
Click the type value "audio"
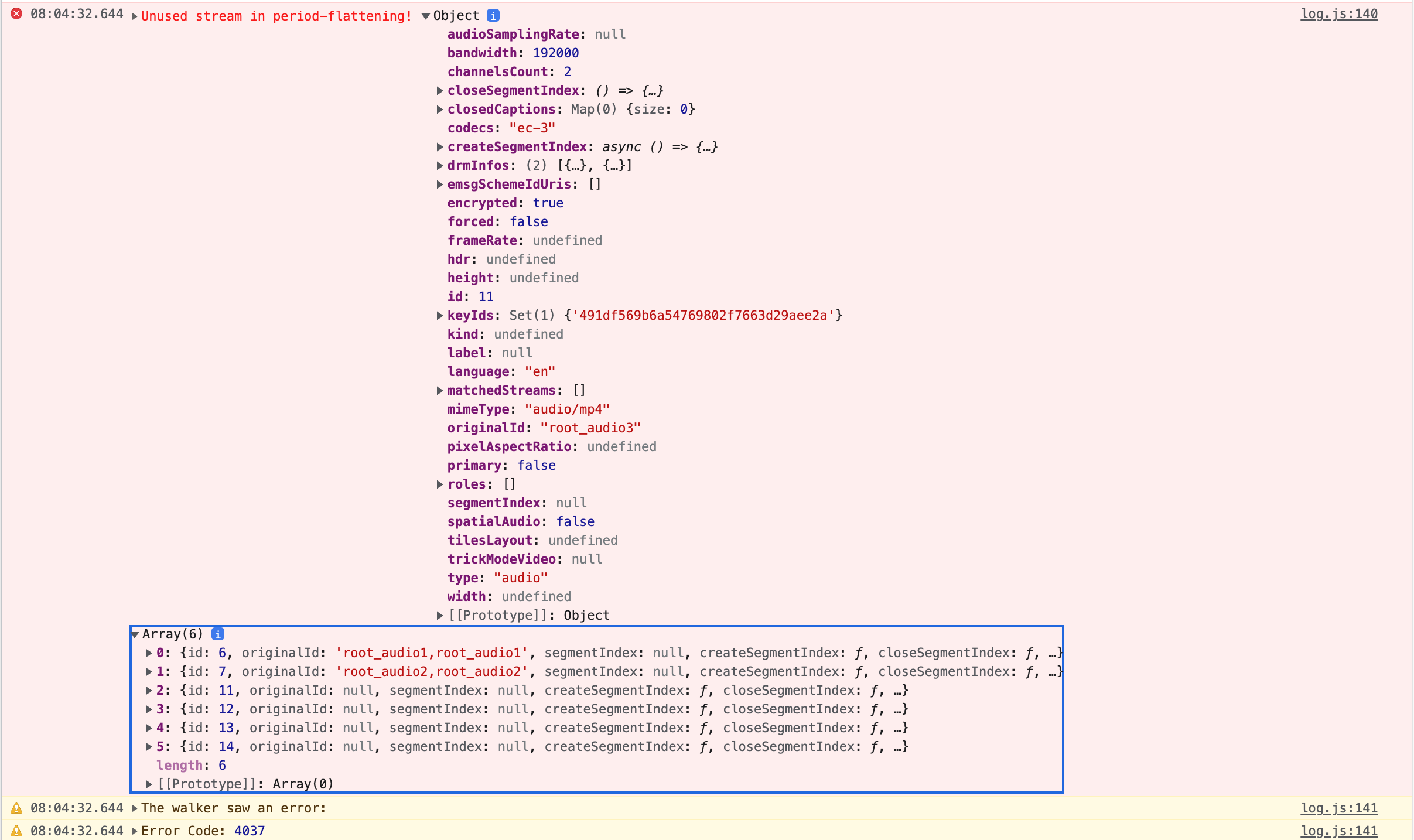coord(520,578)
